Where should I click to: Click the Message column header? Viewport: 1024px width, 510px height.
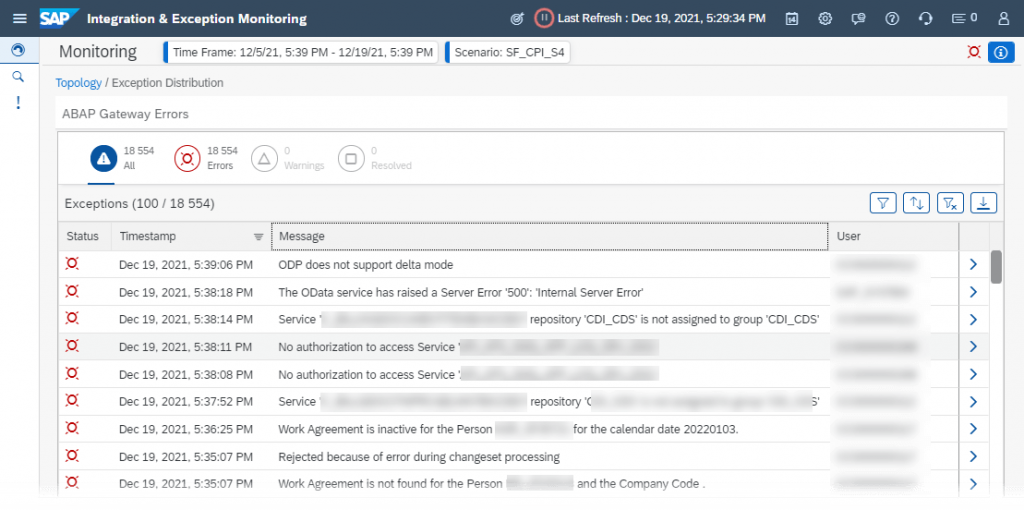[x=550, y=236]
